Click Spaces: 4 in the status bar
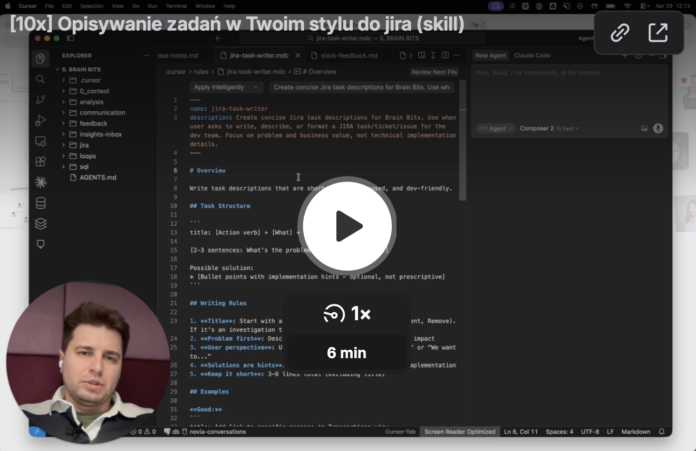 [x=559, y=431]
